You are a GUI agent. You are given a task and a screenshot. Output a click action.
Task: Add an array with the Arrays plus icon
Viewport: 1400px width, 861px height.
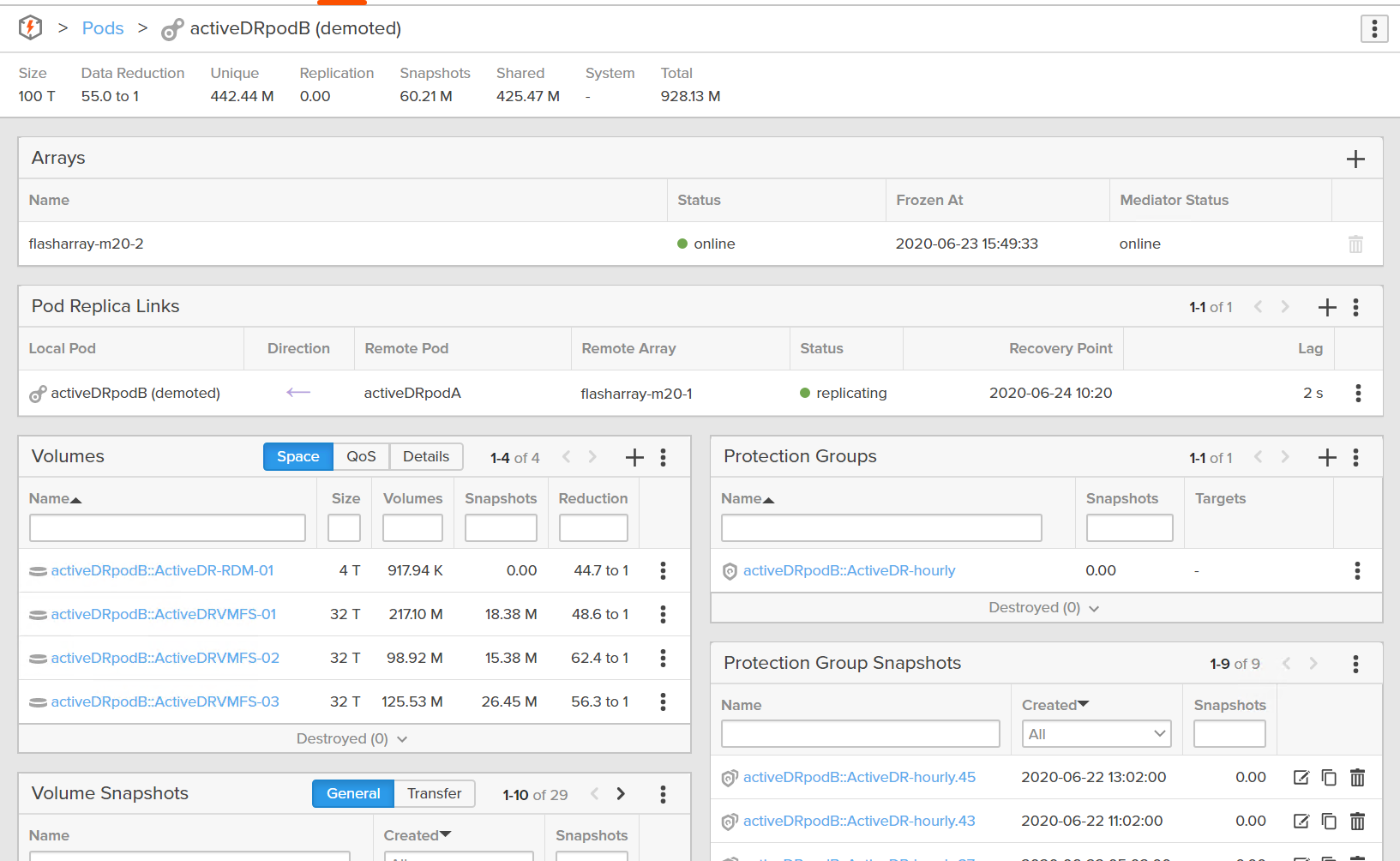1355,159
